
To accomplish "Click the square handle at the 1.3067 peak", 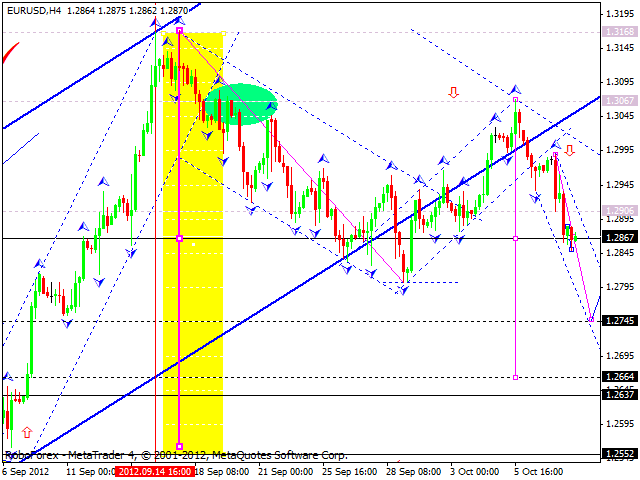I will point(515,100).
